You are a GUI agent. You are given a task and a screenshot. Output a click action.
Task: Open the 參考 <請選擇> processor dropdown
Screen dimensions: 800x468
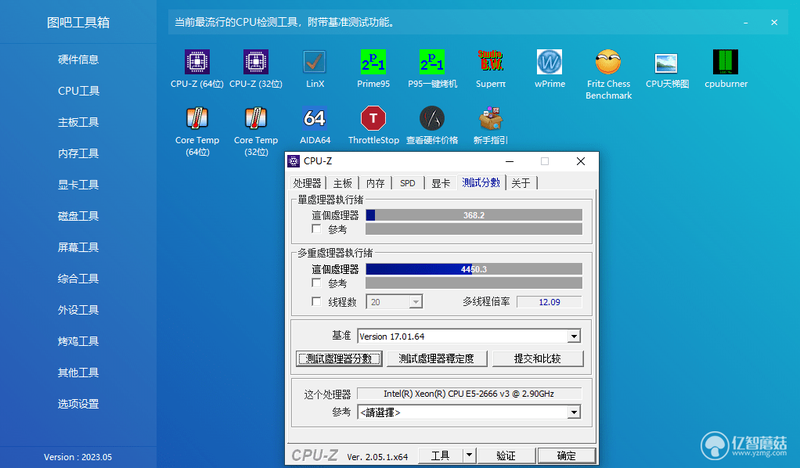point(574,412)
